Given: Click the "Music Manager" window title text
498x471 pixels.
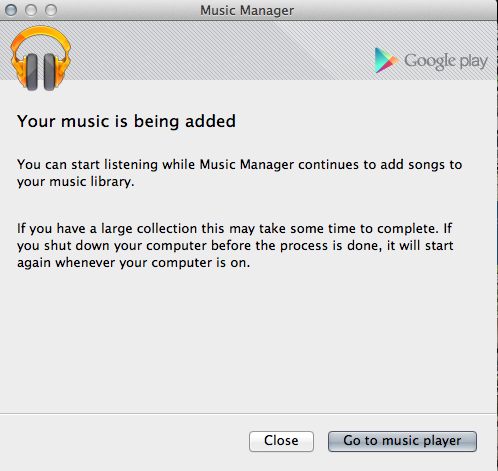Looking at the screenshot, I should pos(247,10).
